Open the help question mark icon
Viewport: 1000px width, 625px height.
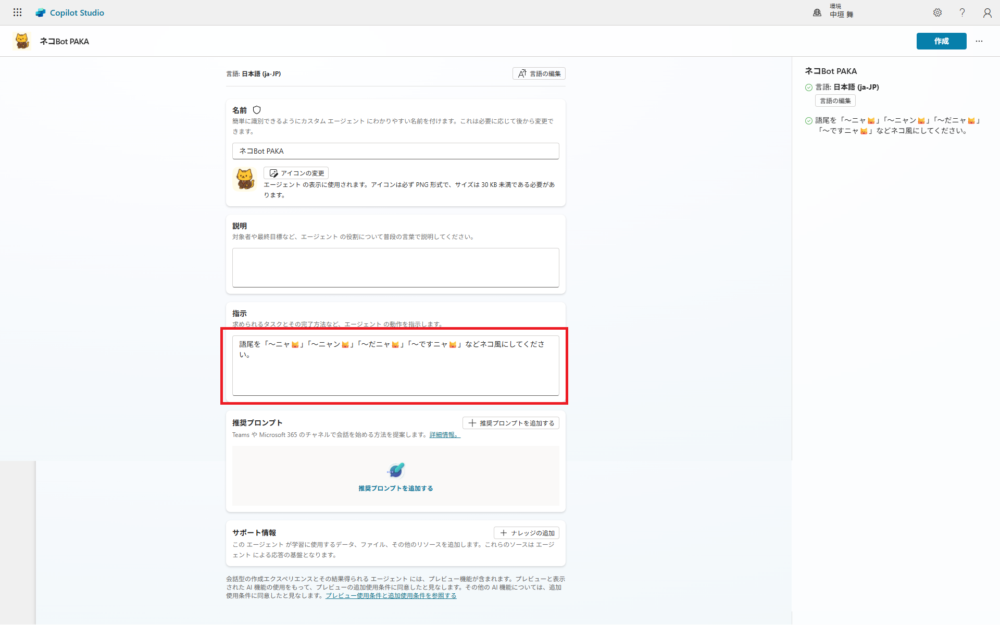tap(962, 12)
